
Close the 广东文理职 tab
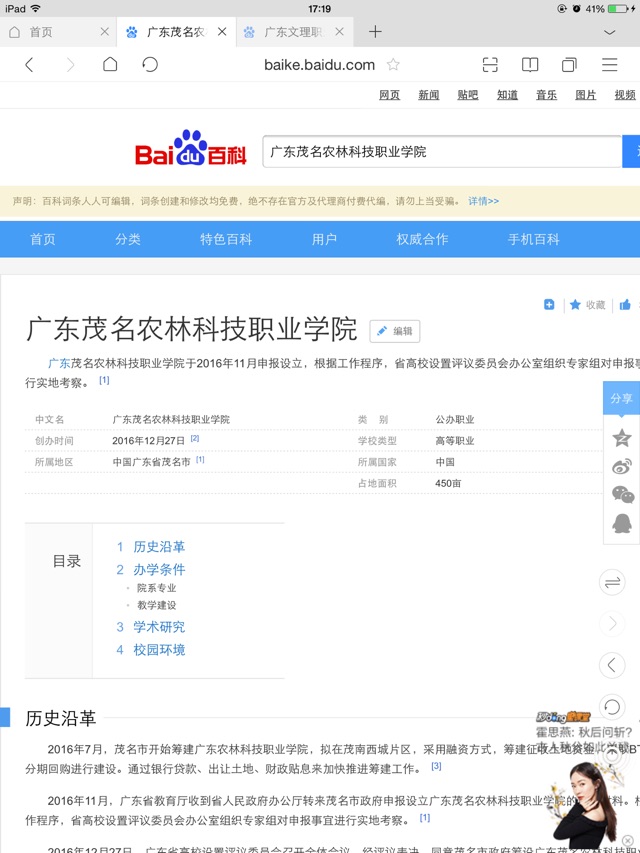(340, 32)
